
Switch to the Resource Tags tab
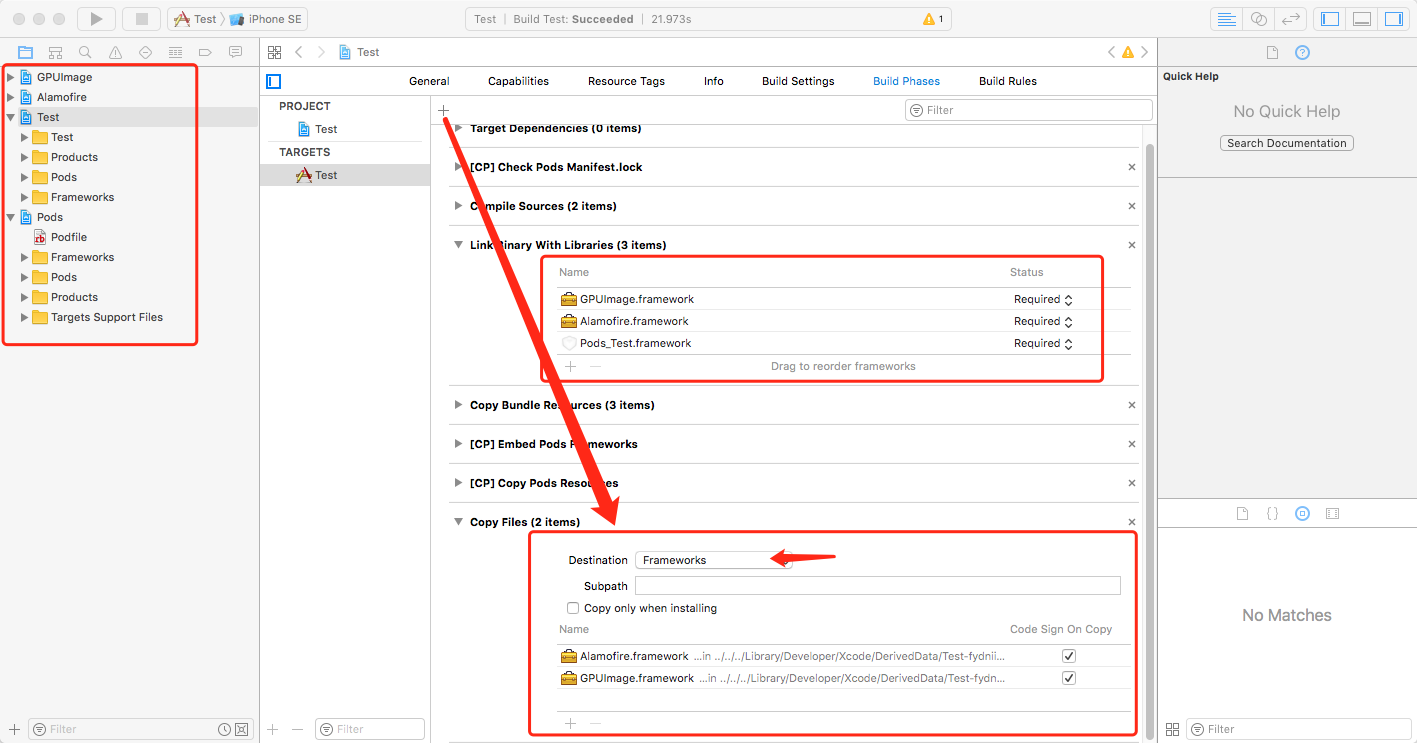[x=626, y=81]
